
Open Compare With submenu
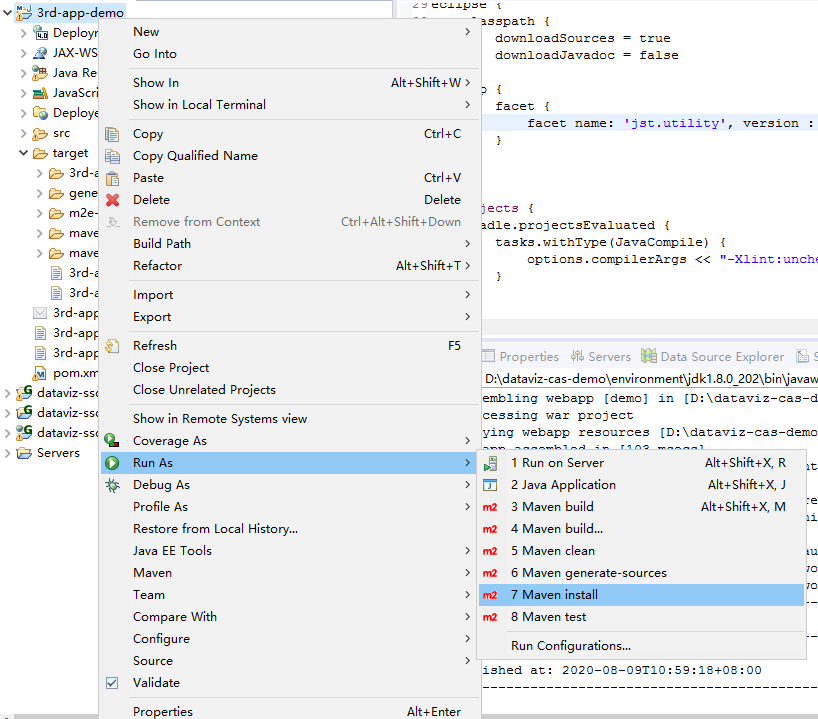coord(290,617)
